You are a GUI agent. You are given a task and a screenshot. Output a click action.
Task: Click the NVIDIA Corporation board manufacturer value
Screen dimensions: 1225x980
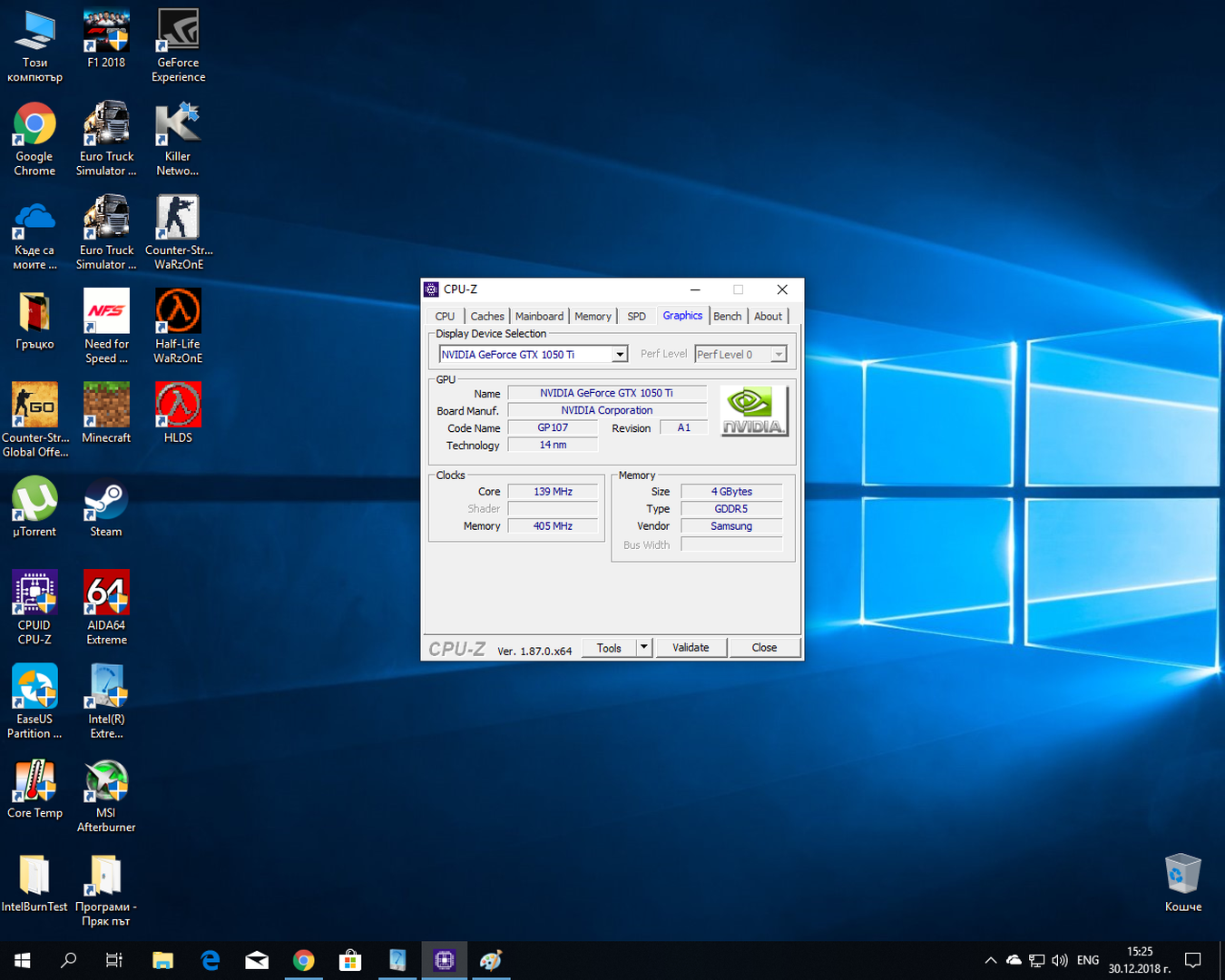(x=607, y=410)
